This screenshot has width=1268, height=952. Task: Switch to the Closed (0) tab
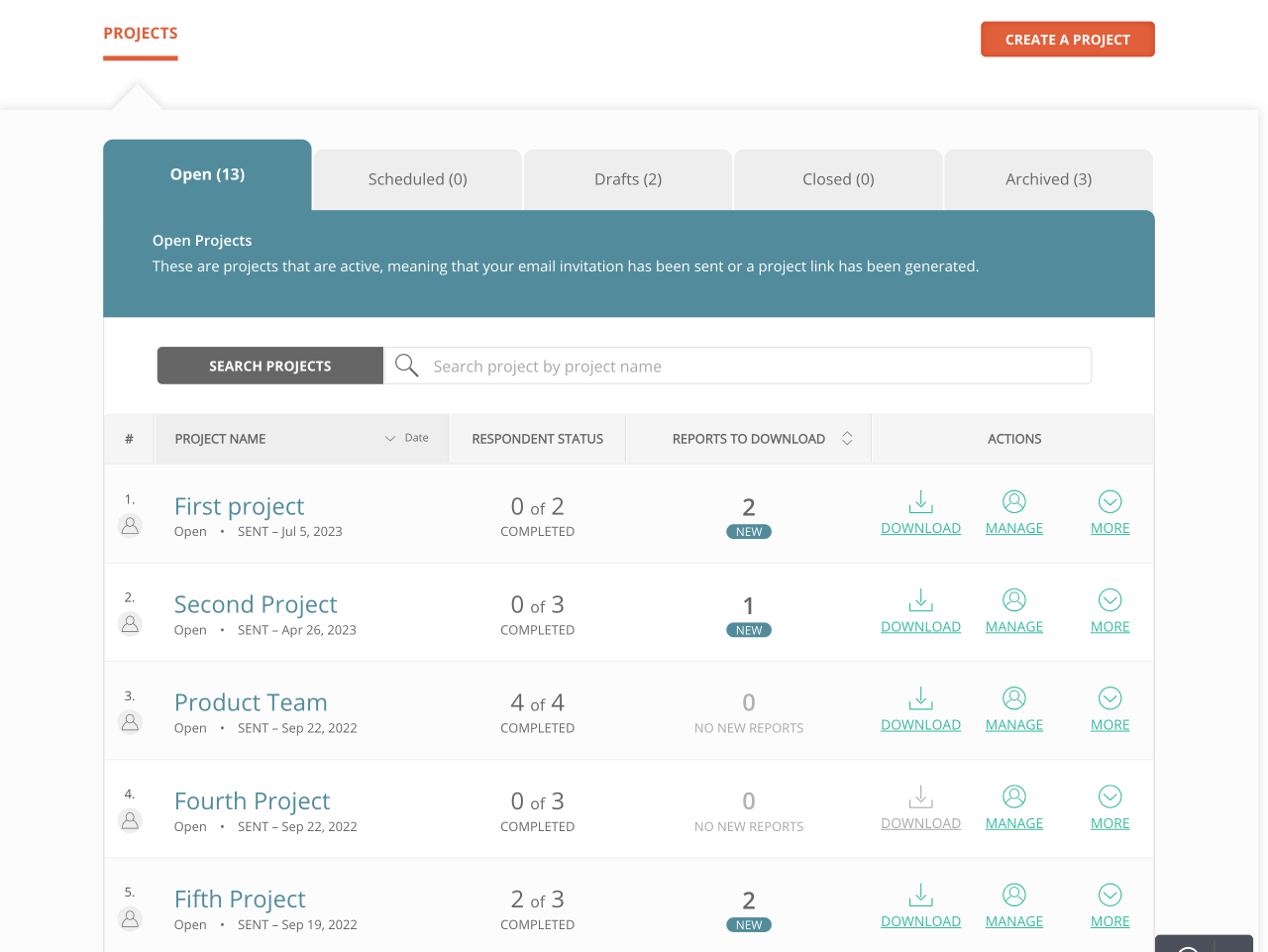pyautogui.click(x=838, y=179)
